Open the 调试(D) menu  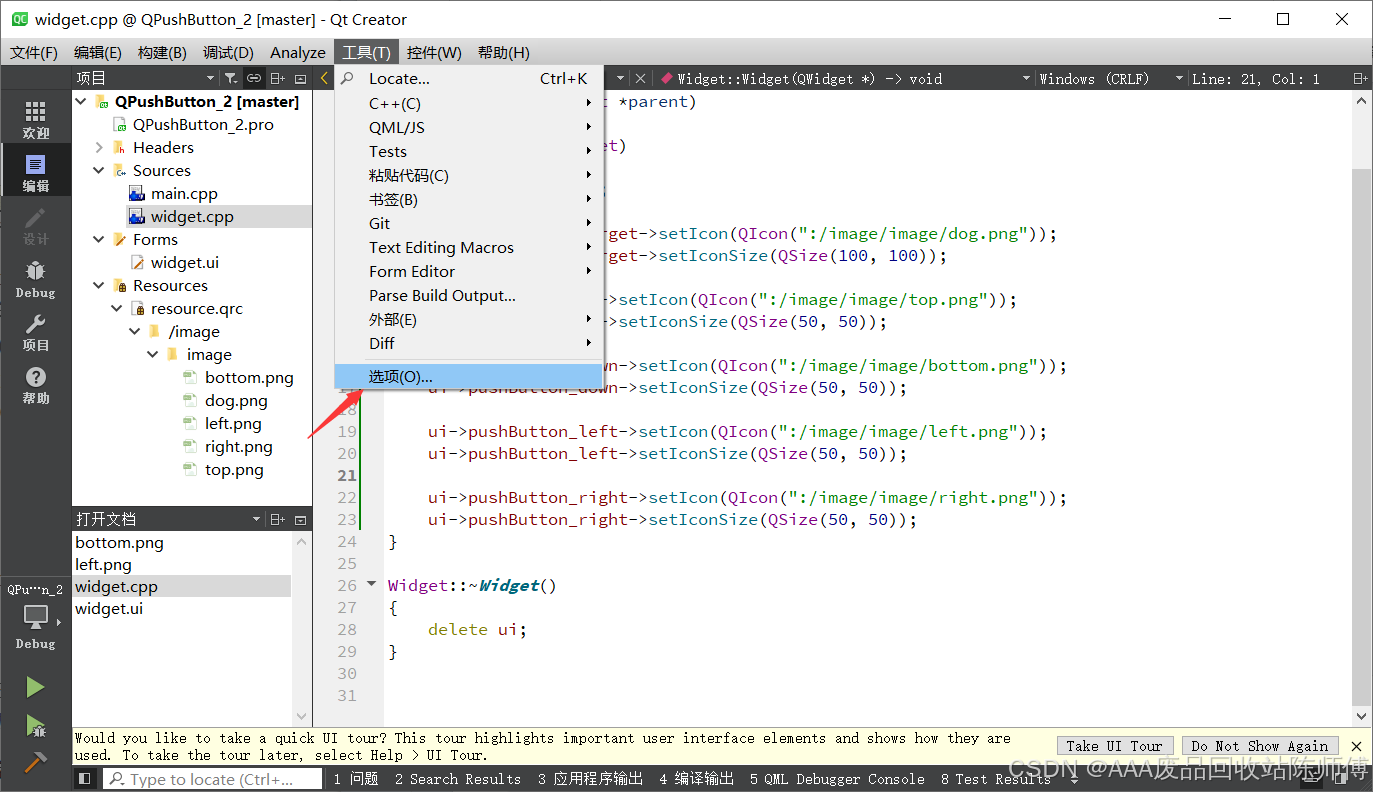[x=228, y=52]
